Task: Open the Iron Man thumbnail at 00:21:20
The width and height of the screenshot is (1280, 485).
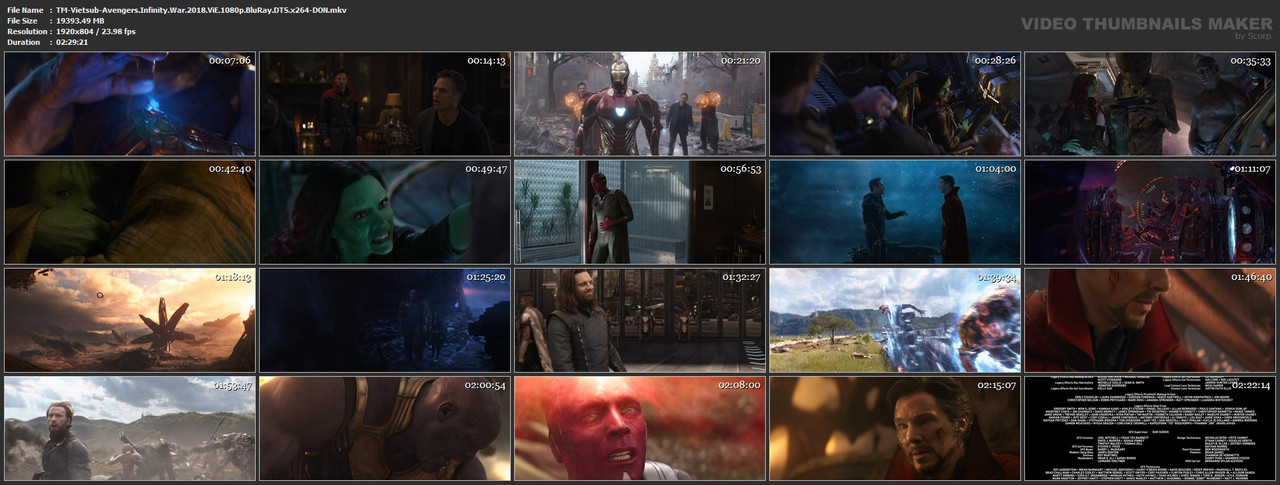Action: (640, 104)
